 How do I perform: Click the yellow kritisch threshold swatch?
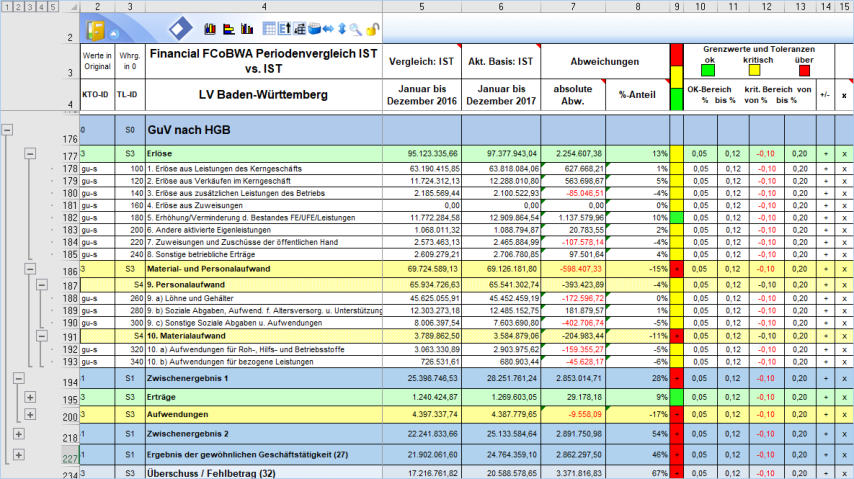[756, 70]
